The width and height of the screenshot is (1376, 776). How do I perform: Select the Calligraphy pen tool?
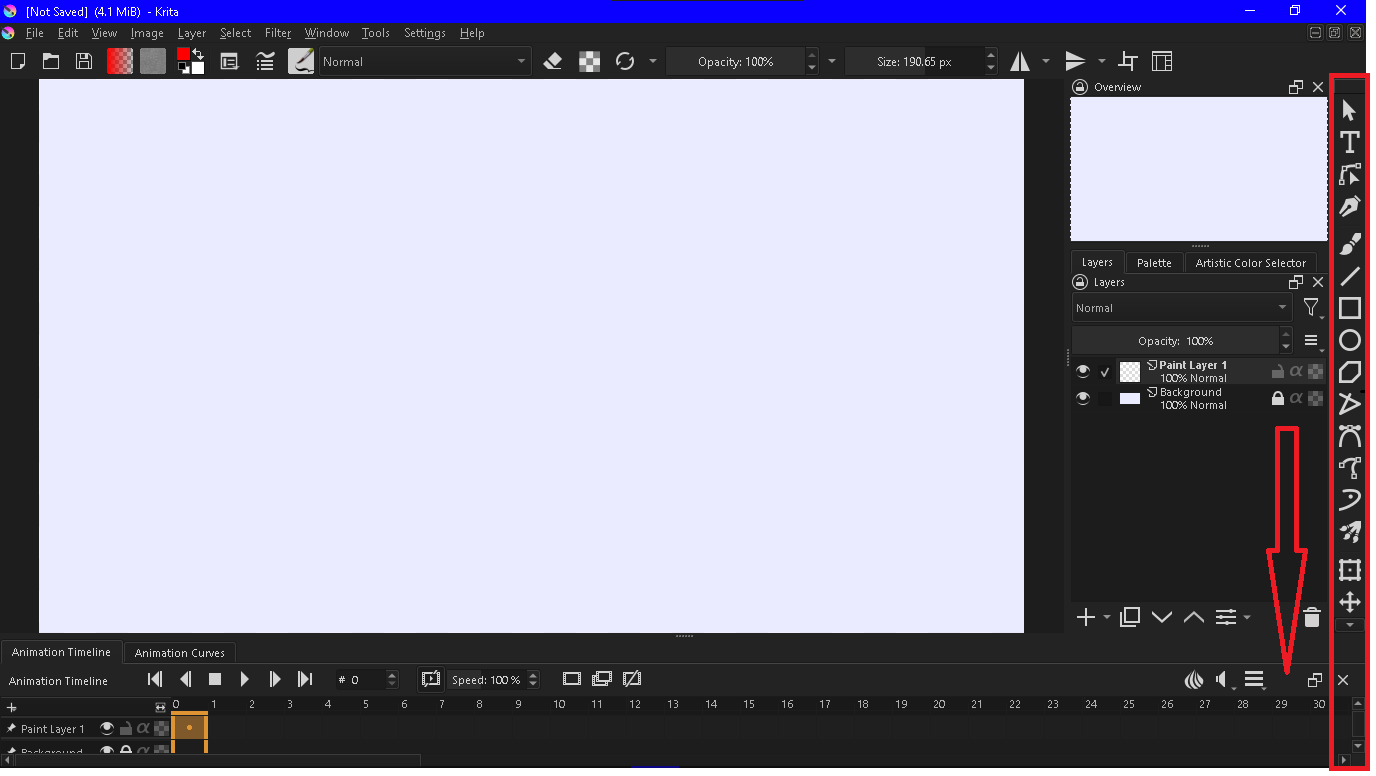click(x=1350, y=207)
